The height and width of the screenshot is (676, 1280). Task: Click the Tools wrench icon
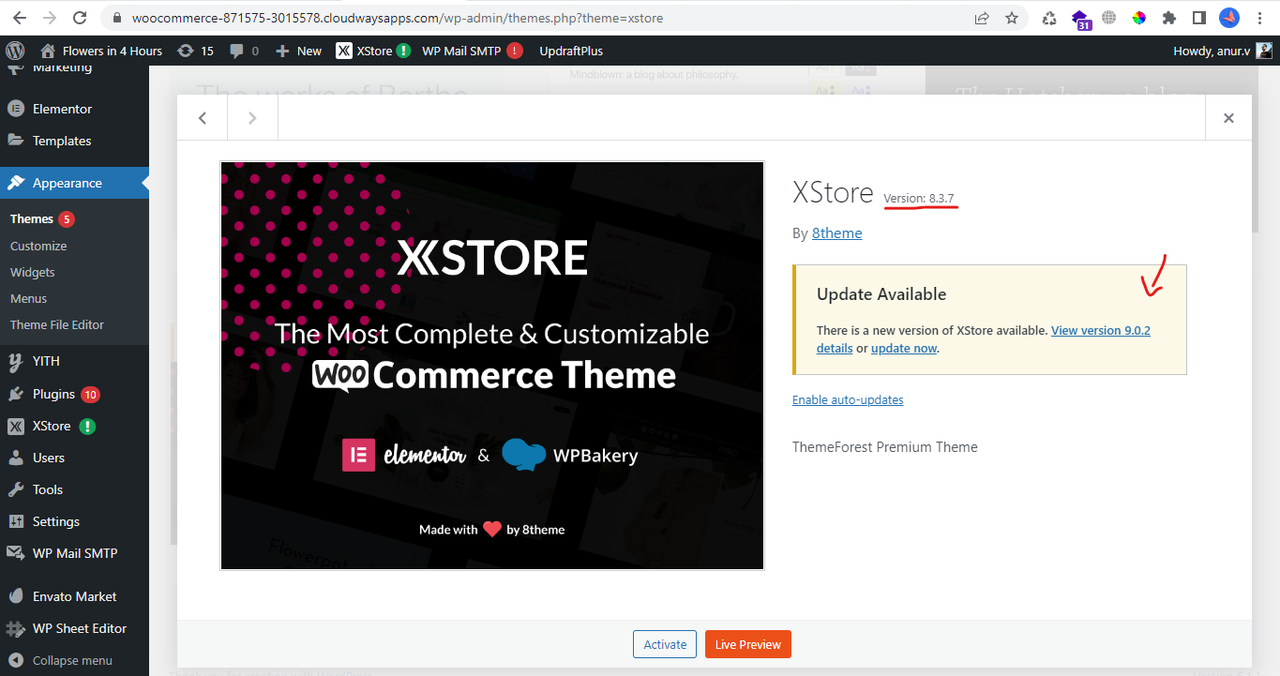[x=16, y=490]
